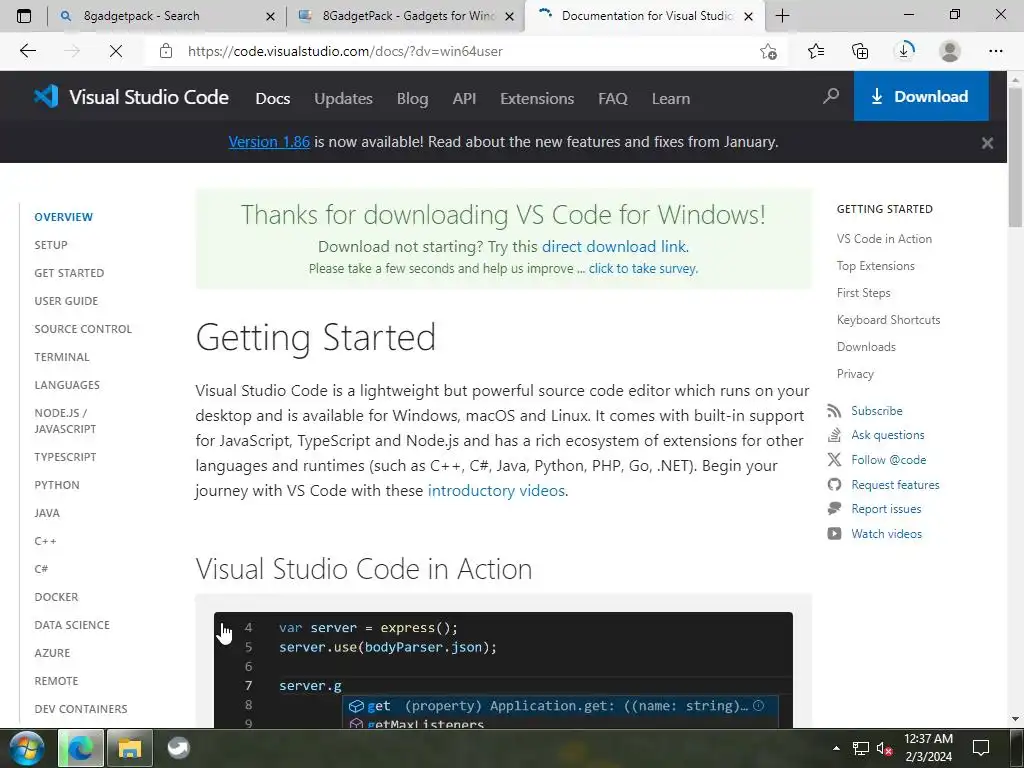View site information lock icon
Screen dimensions: 1024x768
(166, 51)
